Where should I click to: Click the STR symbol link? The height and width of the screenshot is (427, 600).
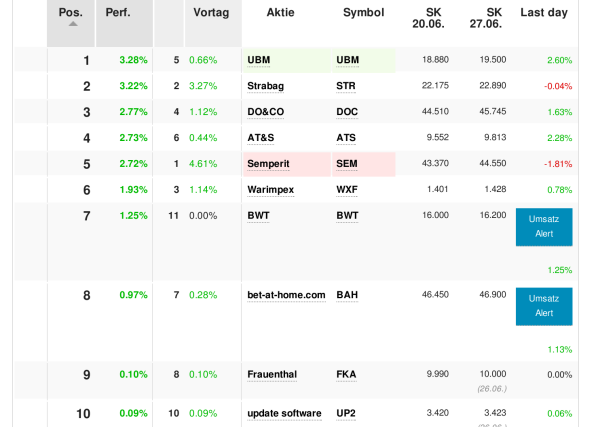pyautogui.click(x=346, y=86)
